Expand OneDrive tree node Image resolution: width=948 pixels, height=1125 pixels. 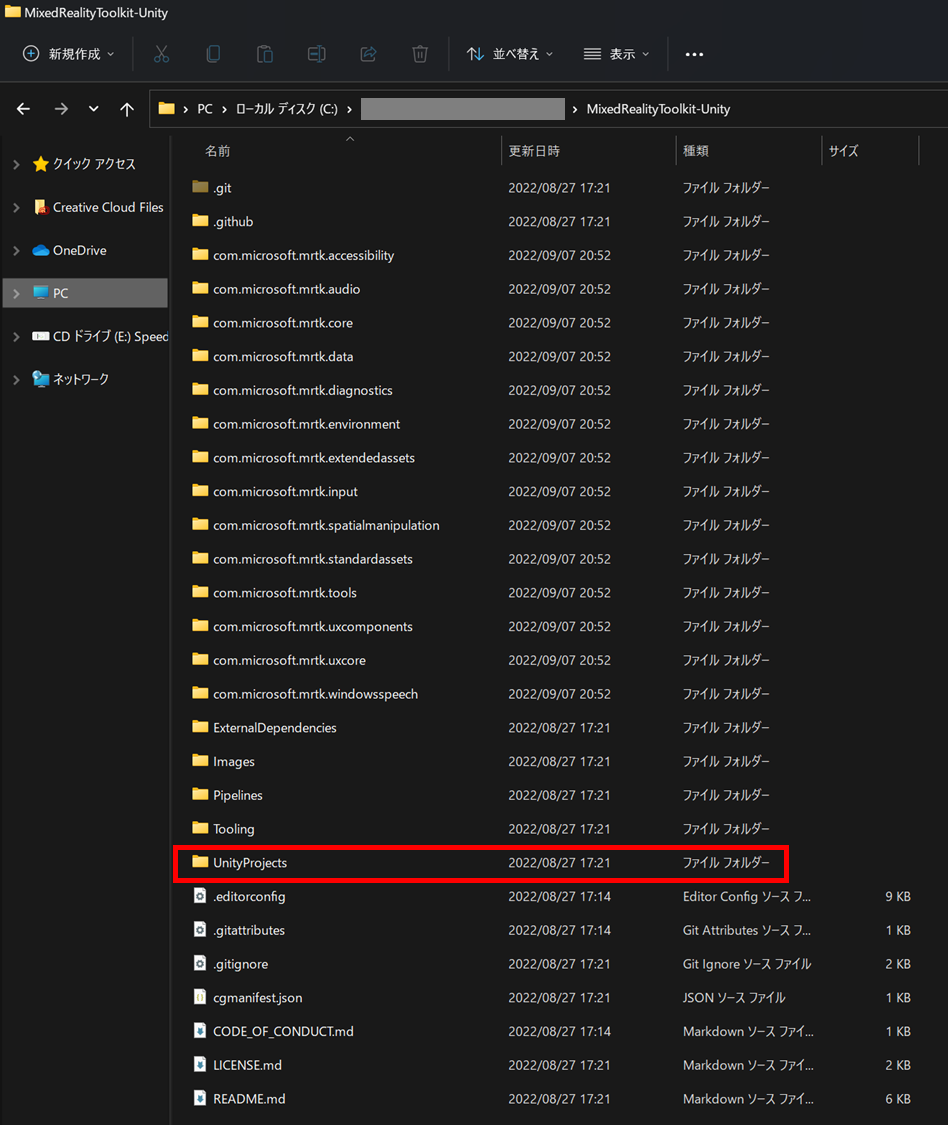click(x=17, y=250)
